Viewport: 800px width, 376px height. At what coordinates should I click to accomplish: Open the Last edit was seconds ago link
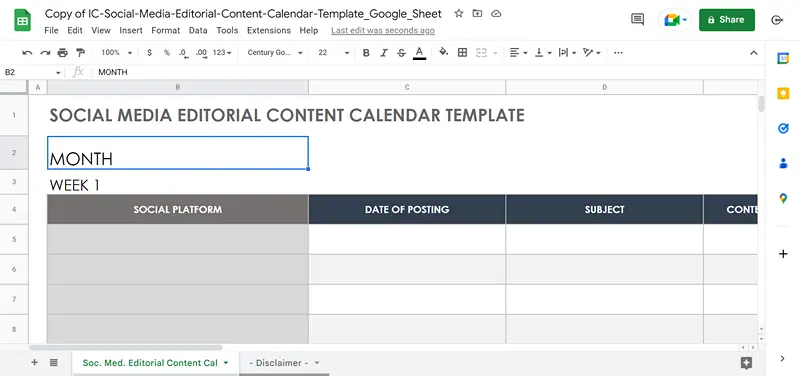pos(383,31)
